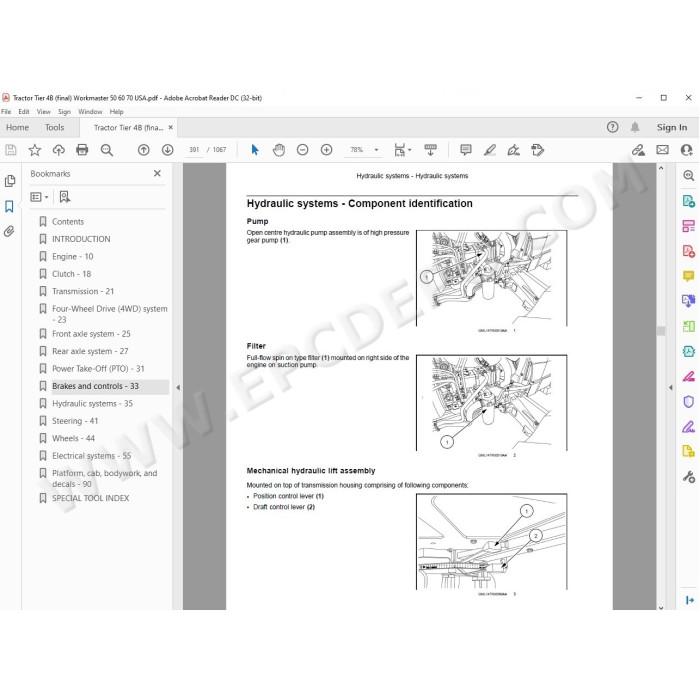
Task: Open the stamp tool icon
Action: [538, 150]
